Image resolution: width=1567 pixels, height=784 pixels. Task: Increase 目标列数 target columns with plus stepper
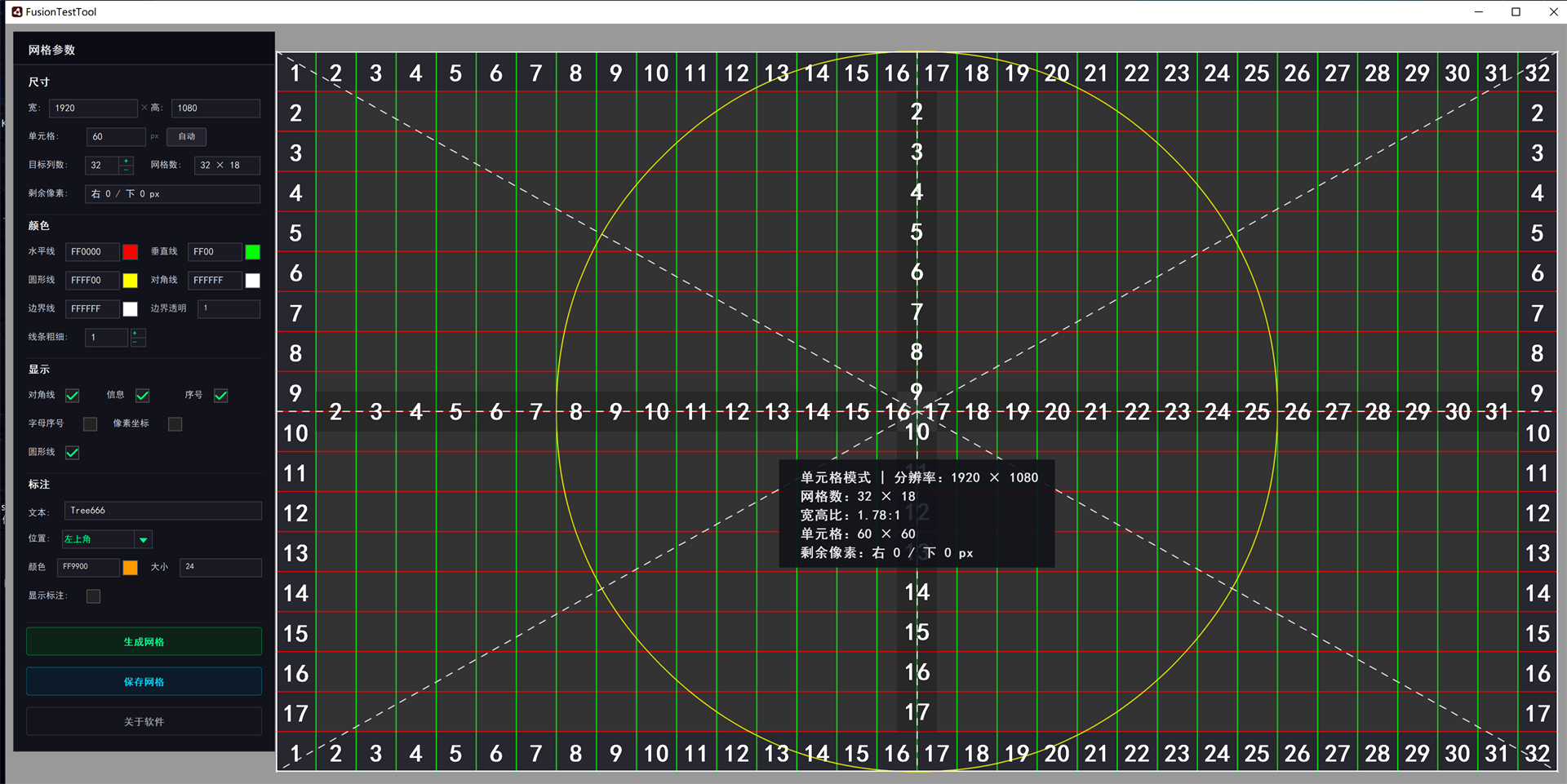127,161
